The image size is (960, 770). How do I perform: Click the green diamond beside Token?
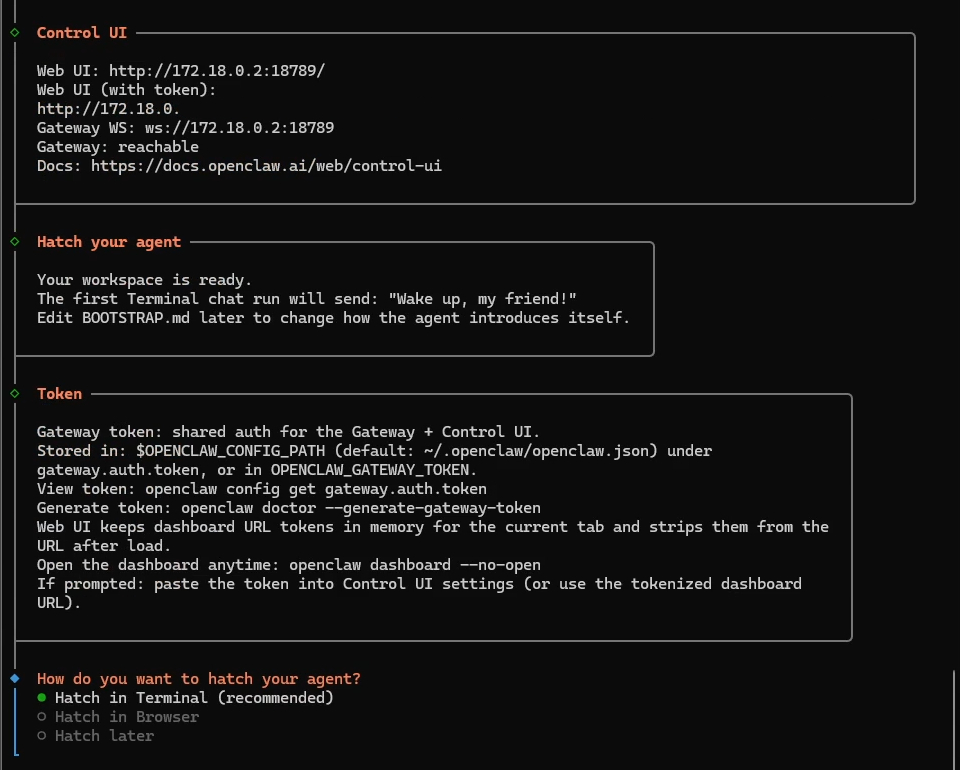pyautogui.click(x=15, y=394)
